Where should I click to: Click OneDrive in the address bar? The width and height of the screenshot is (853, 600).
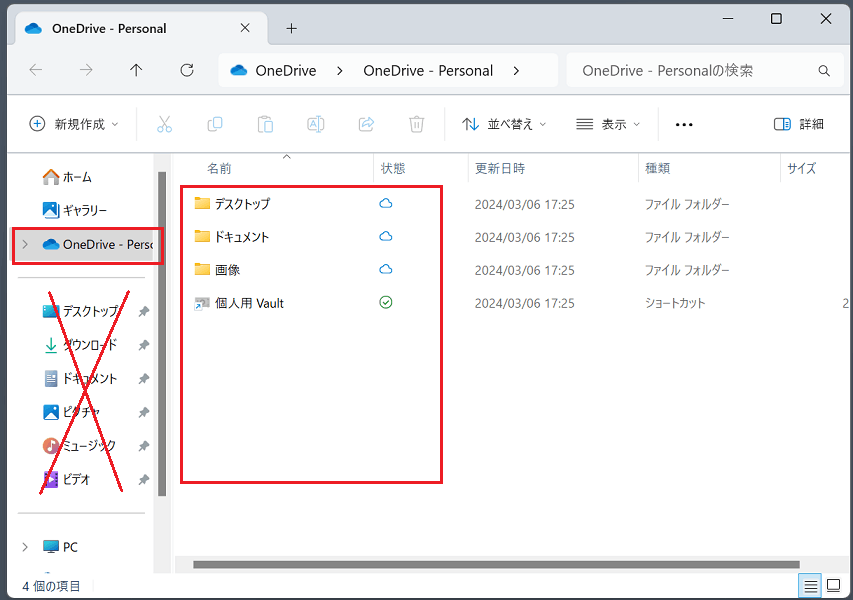[x=286, y=71]
